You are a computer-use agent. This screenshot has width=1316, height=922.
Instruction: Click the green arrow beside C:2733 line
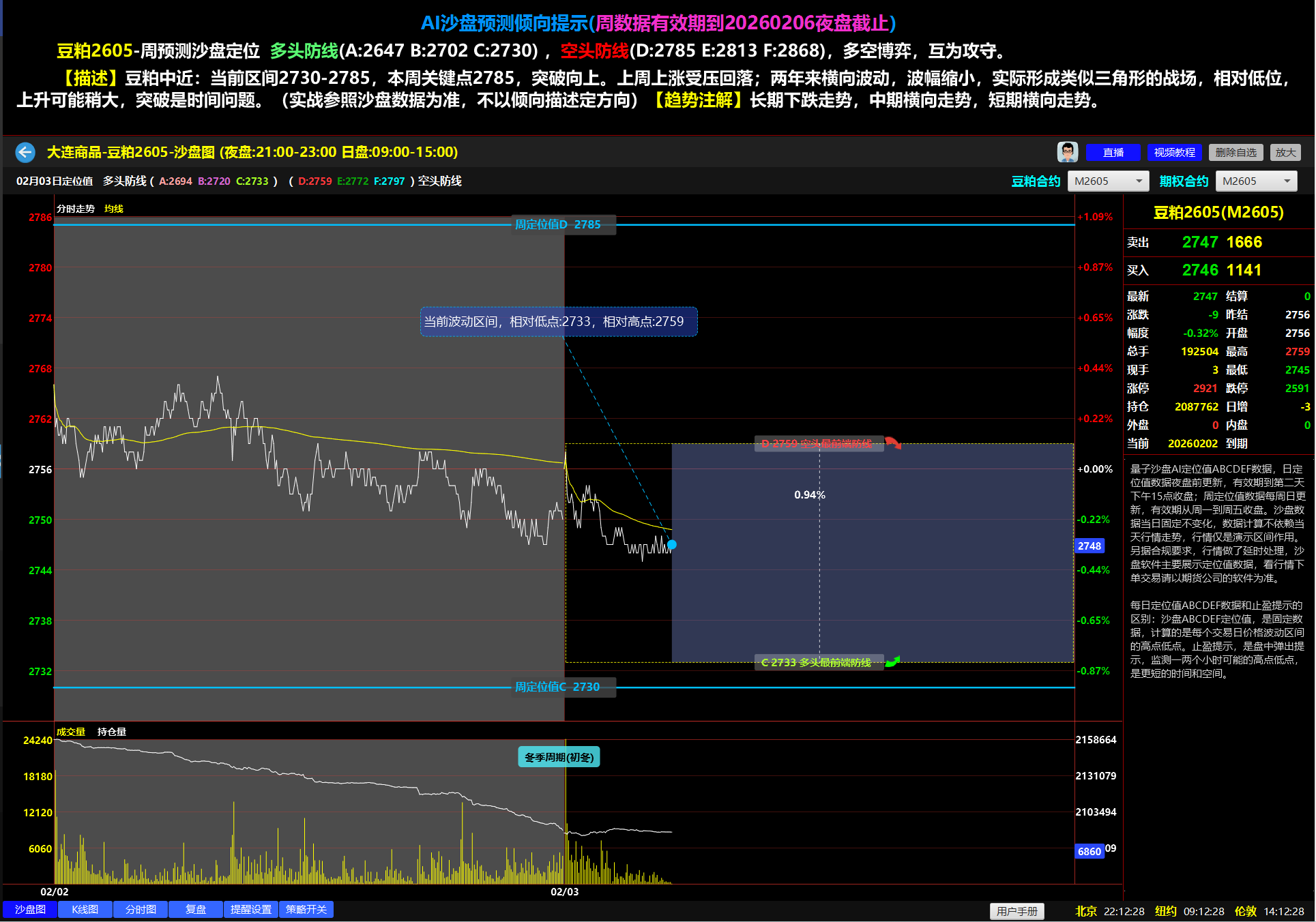(x=892, y=661)
